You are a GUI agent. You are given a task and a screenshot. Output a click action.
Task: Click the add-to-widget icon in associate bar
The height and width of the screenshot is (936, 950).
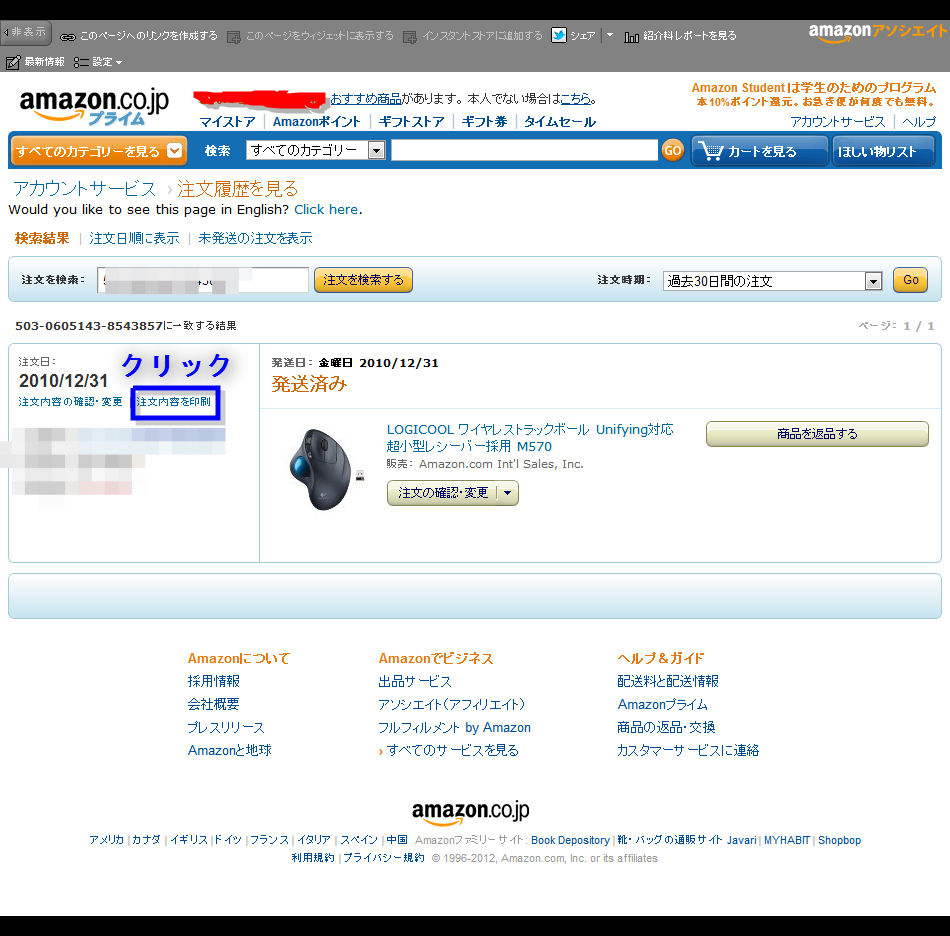pyautogui.click(x=234, y=37)
